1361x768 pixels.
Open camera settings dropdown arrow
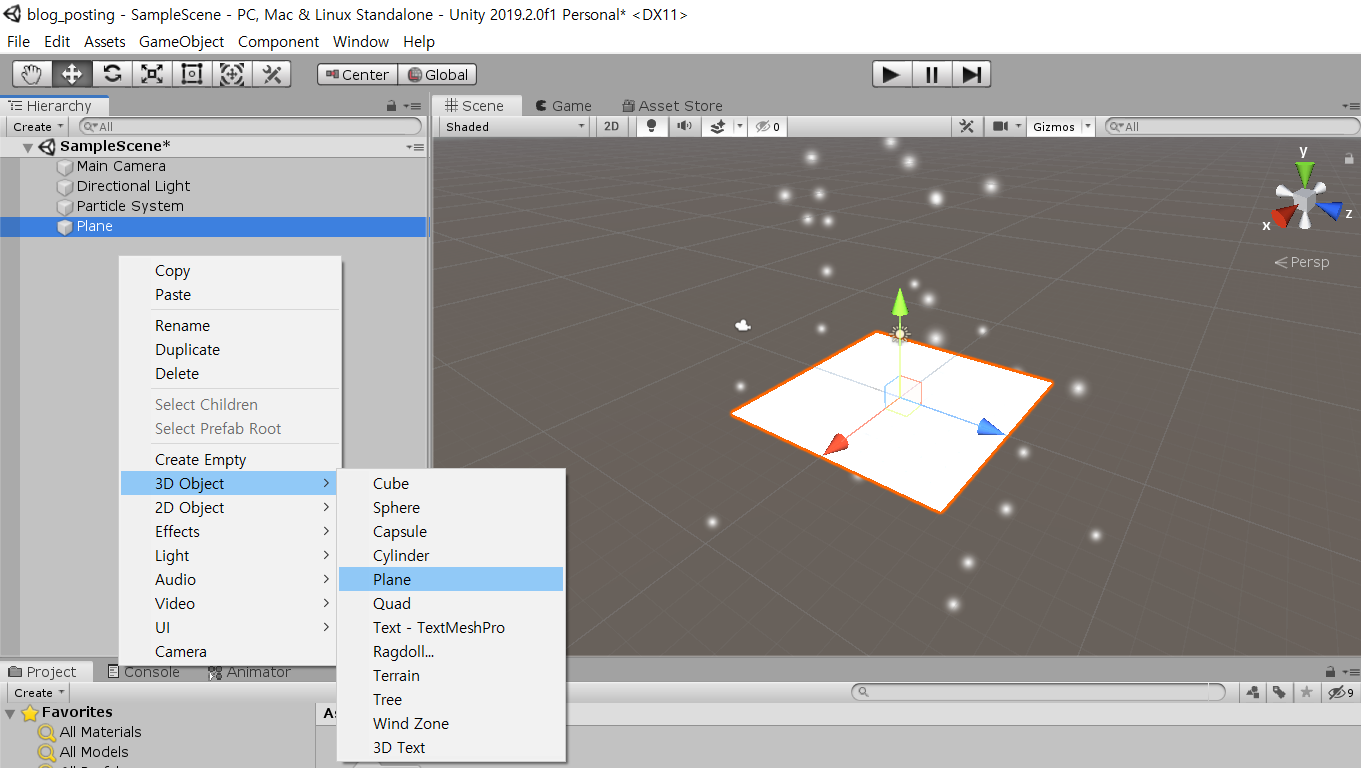coord(1019,126)
